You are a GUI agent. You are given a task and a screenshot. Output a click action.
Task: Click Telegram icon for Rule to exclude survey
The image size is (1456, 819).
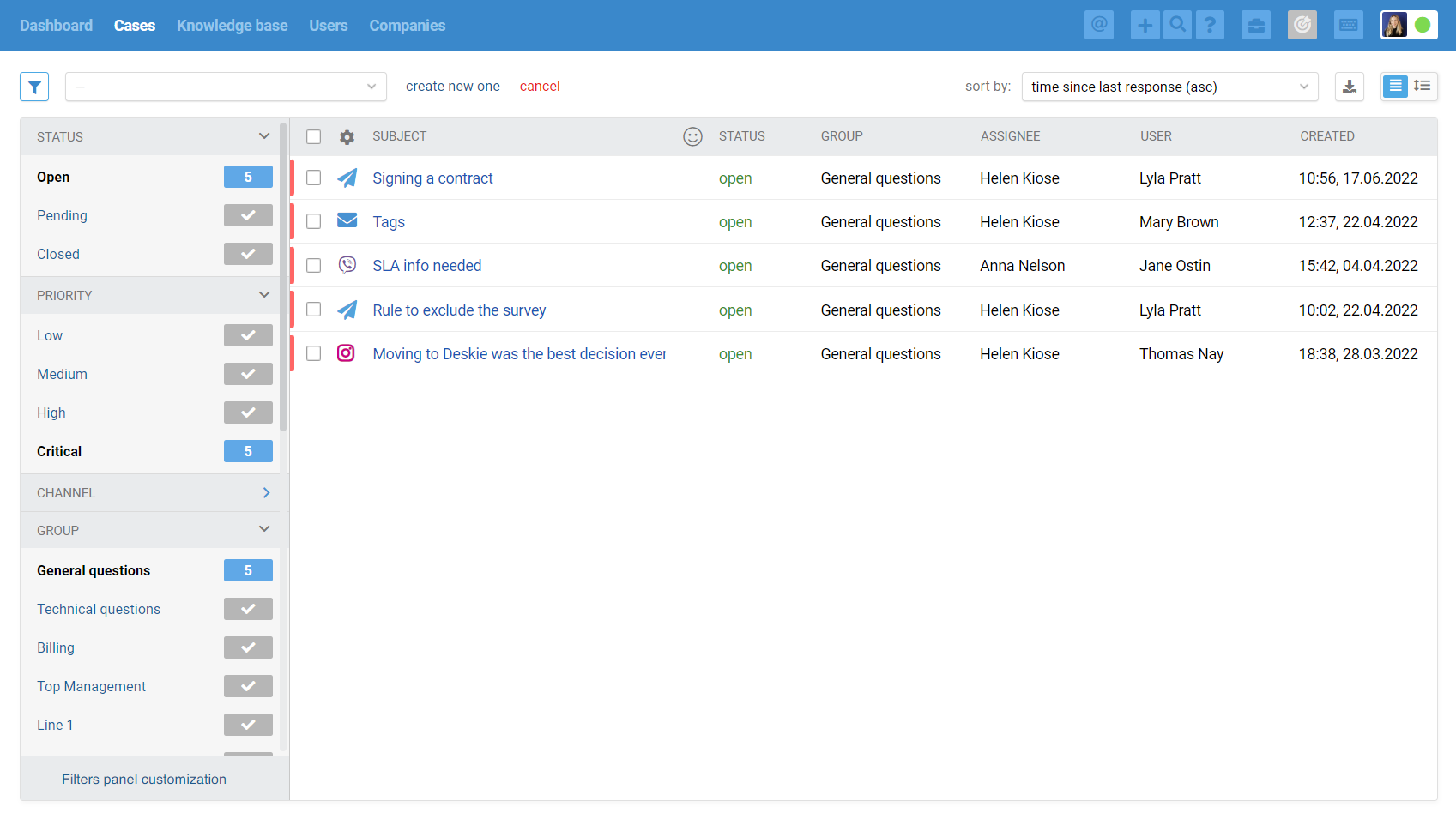[x=347, y=310]
